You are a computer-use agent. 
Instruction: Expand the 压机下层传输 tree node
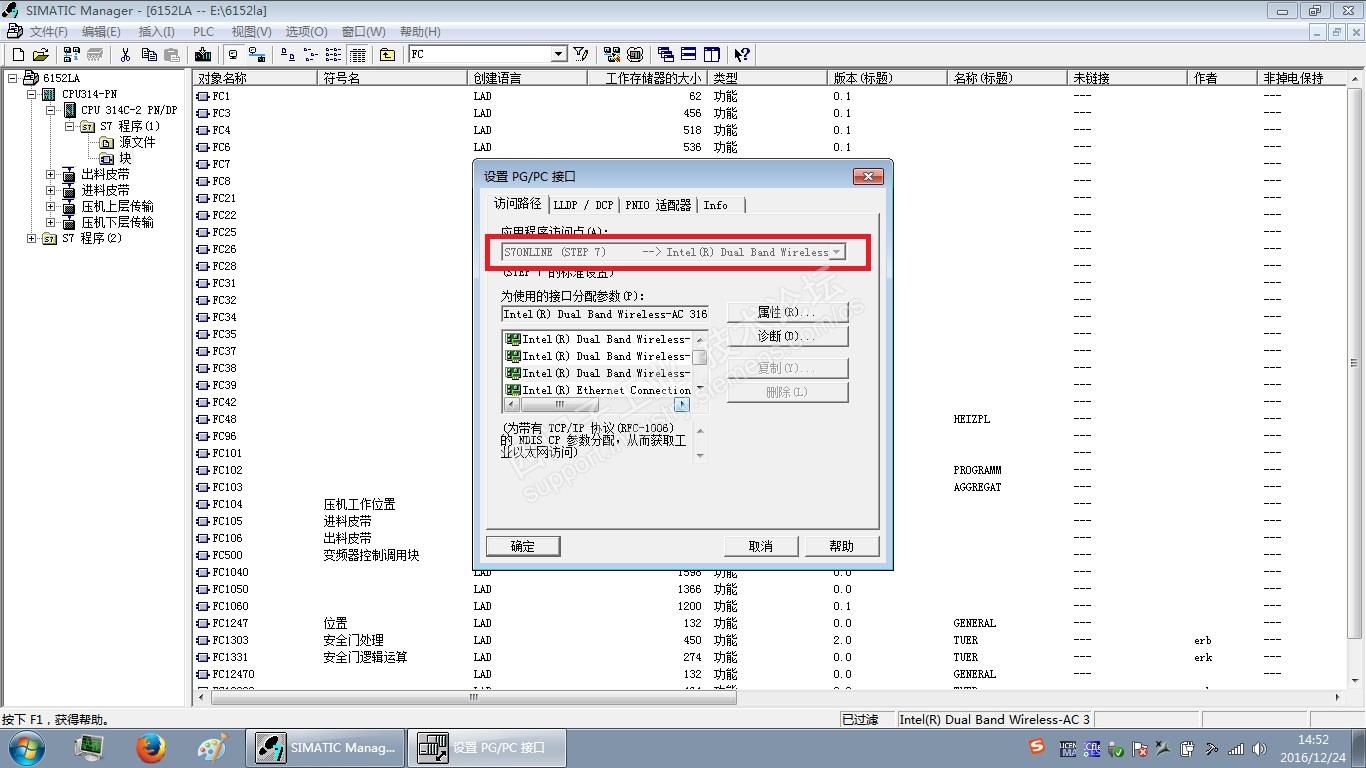pyautogui.click(x=50, y=222)
